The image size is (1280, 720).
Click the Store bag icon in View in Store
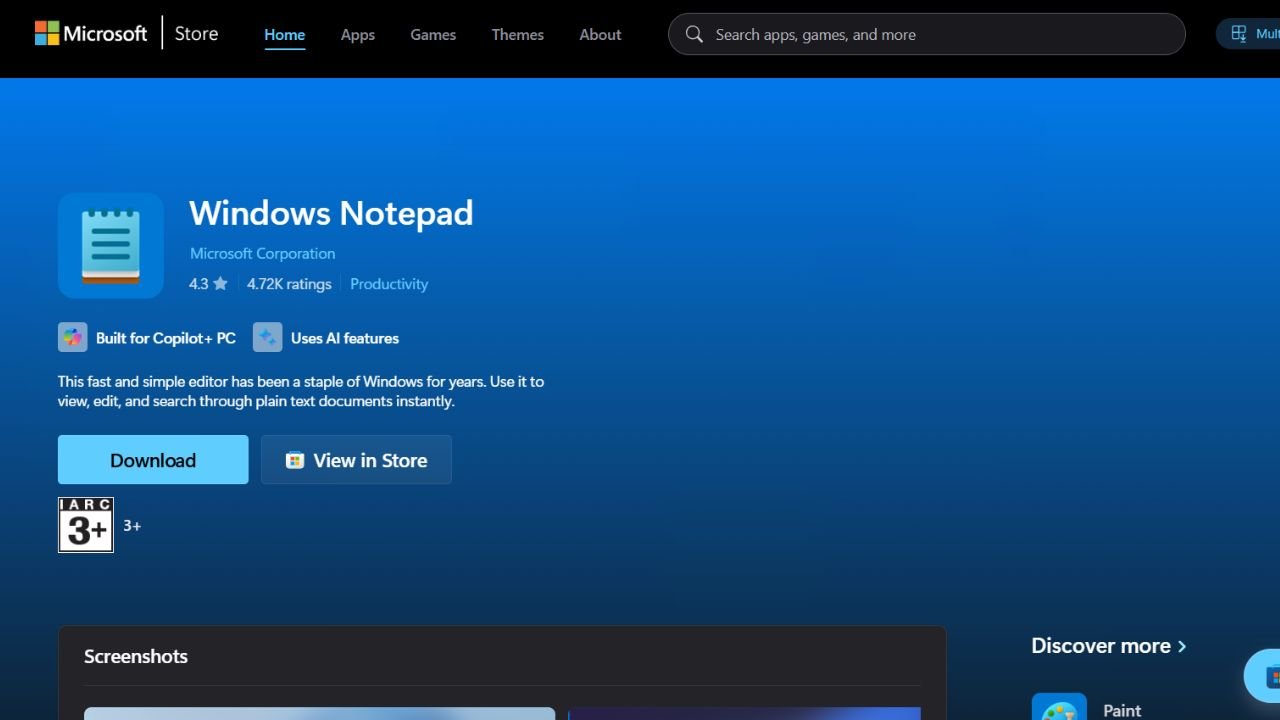pyautogui.click(x=295, y=460)
